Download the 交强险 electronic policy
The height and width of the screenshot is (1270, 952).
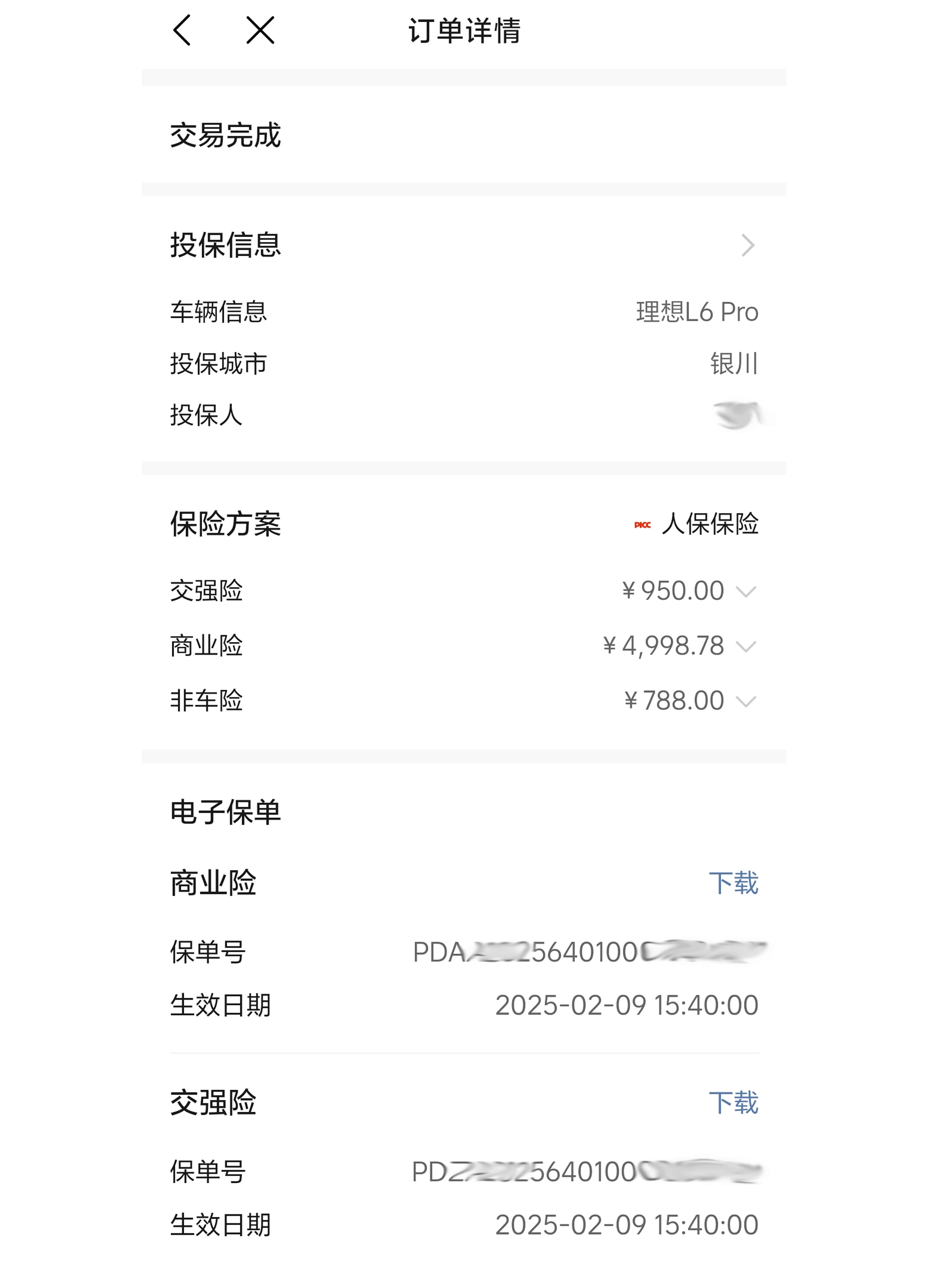(733, 1103)
